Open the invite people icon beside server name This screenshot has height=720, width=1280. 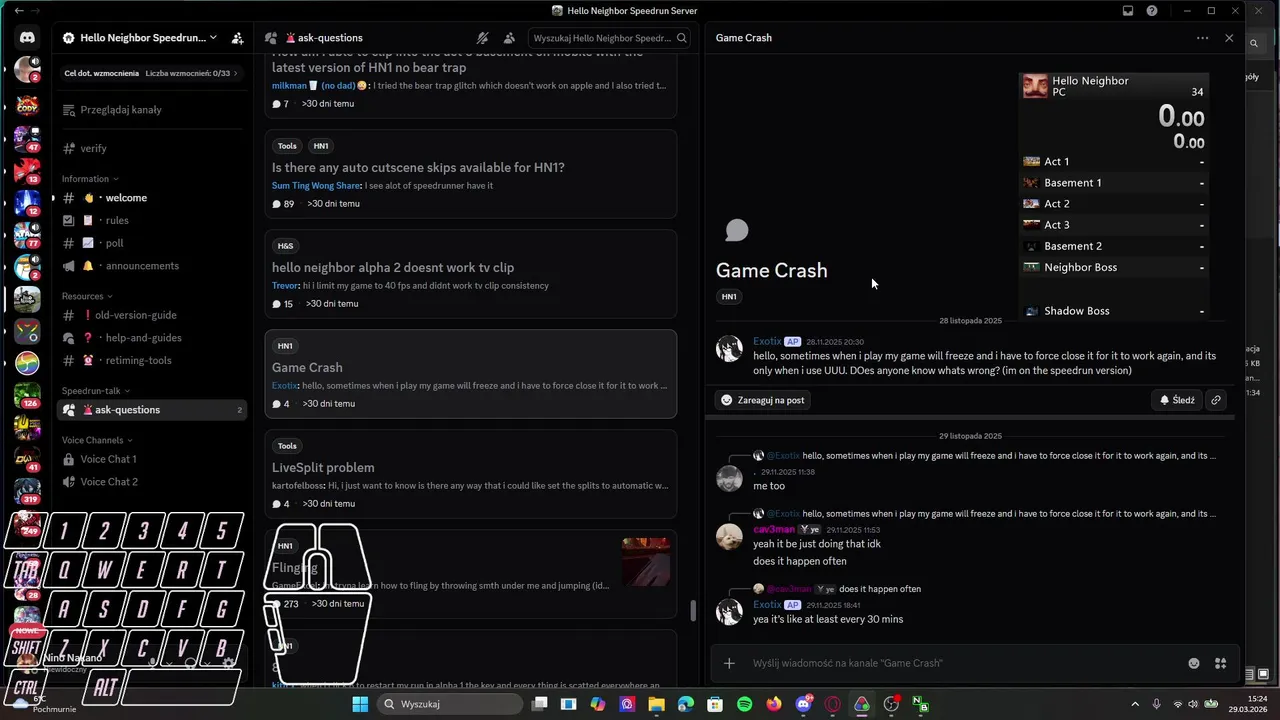click(x=237, y=38)
